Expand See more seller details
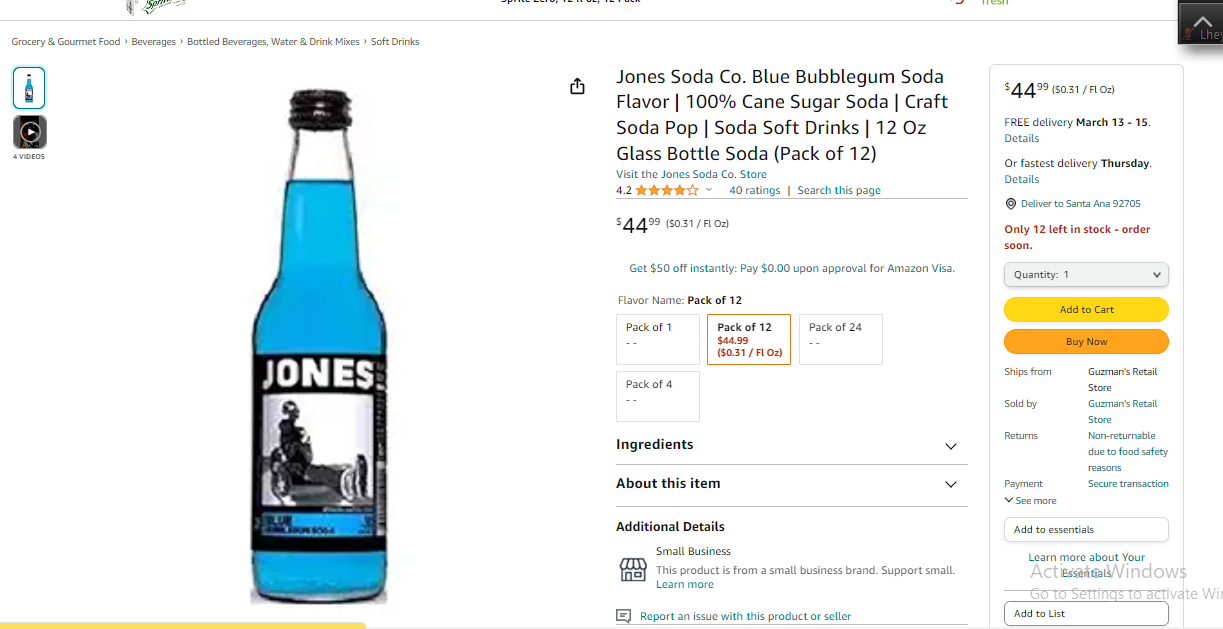This screenshot has height=629, width=1223. coord(1031,500)
